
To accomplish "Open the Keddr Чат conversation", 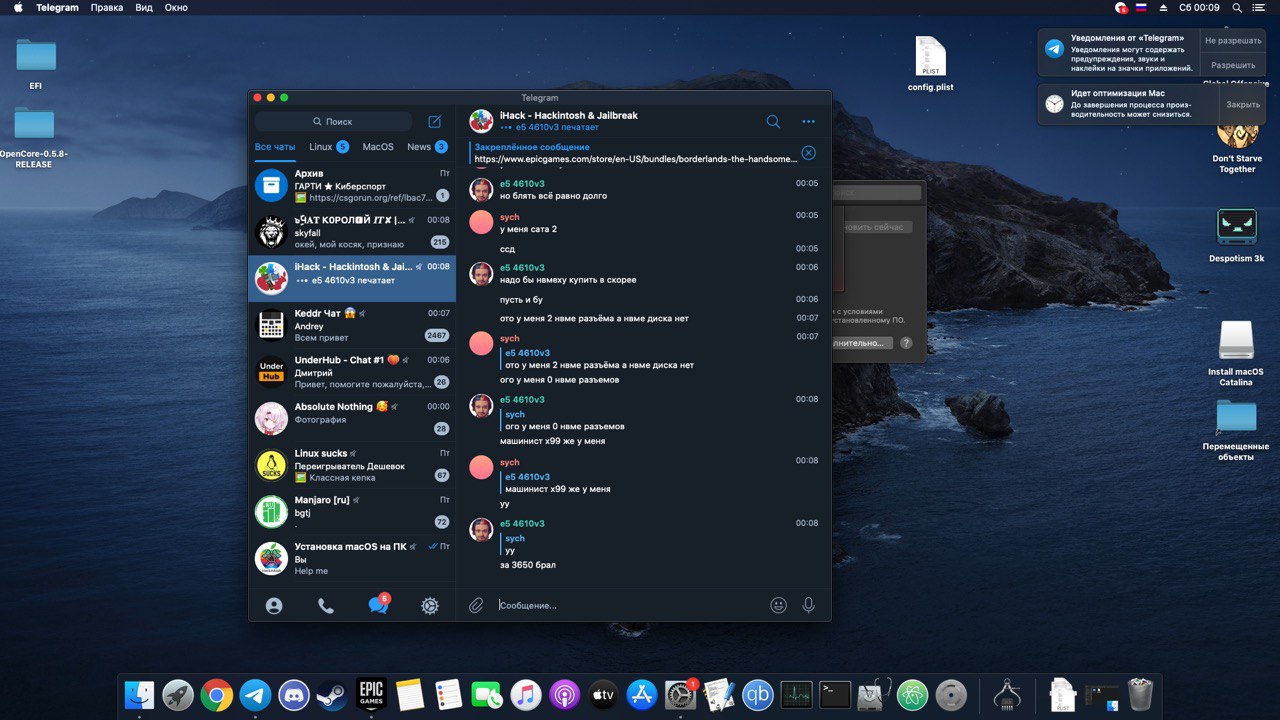I will [352, 325].
